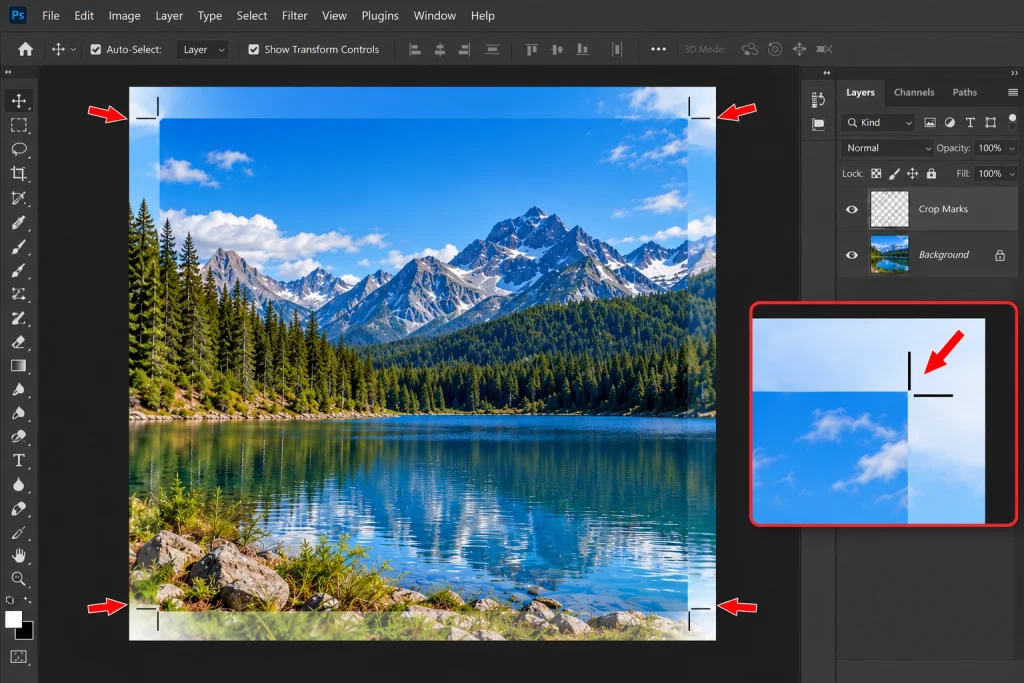Toggle the Auto-Select checkbox
Image resolution: width=1024 pixels, height=683 pixels.
coord(95,49)
